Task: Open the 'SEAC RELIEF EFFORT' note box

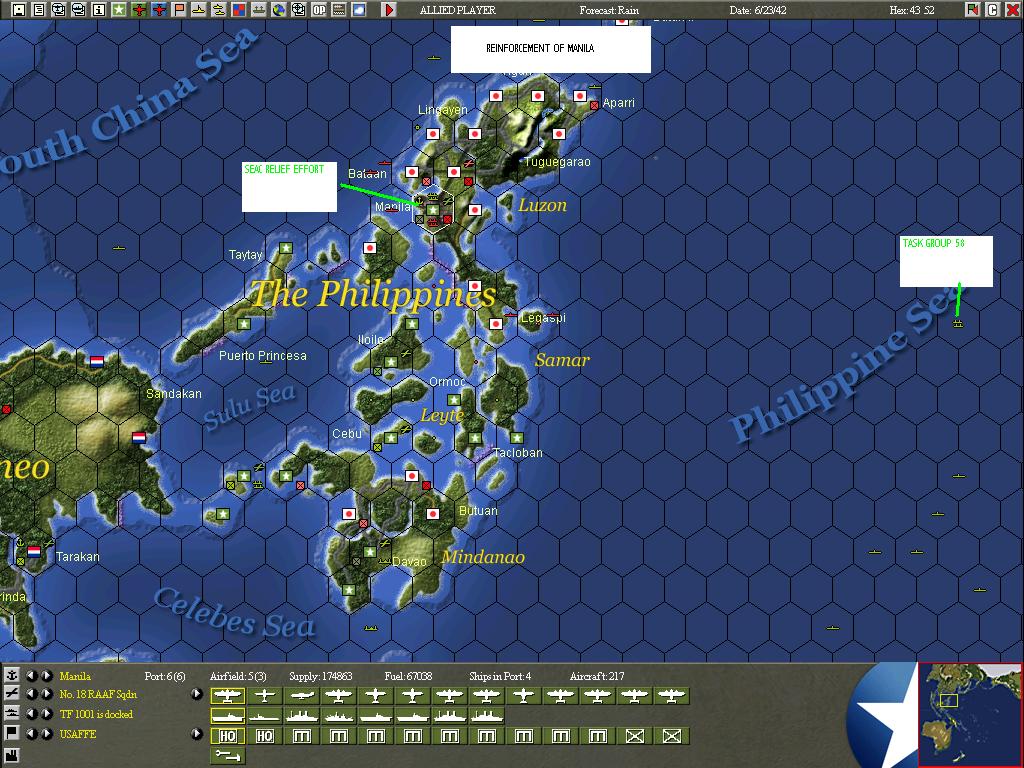Action: [x=289, y=187]
